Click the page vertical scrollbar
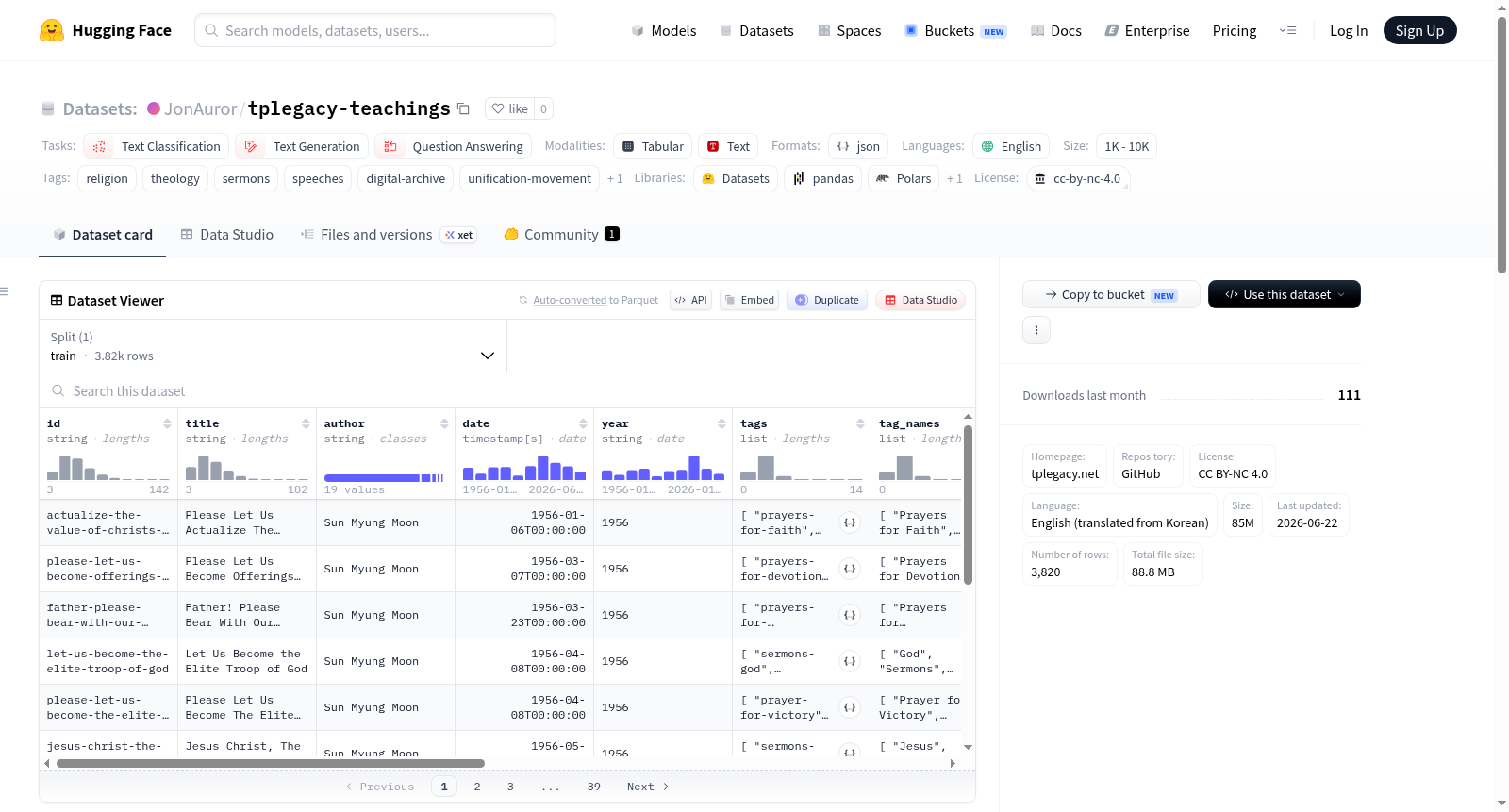The image size is (1509, 812). click(x=1501, y=145)
